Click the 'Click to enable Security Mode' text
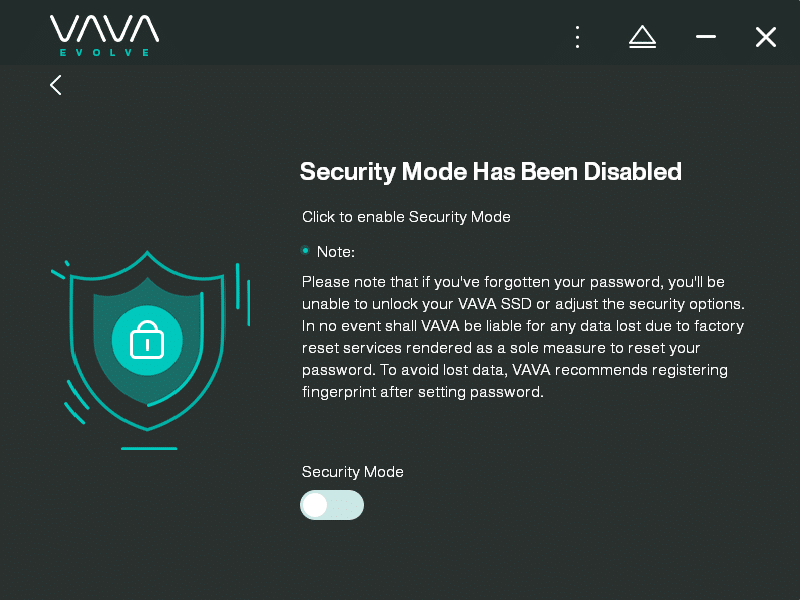Image resolution: width=800 pixels, height=600 pixels. [x=406, y=217]
